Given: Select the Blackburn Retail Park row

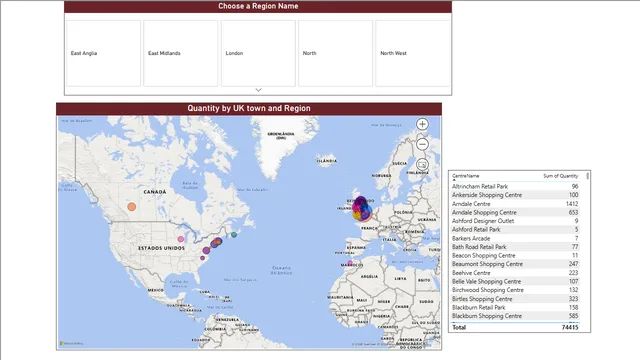Looking at the screenshot, I should [x=515, y=307].
